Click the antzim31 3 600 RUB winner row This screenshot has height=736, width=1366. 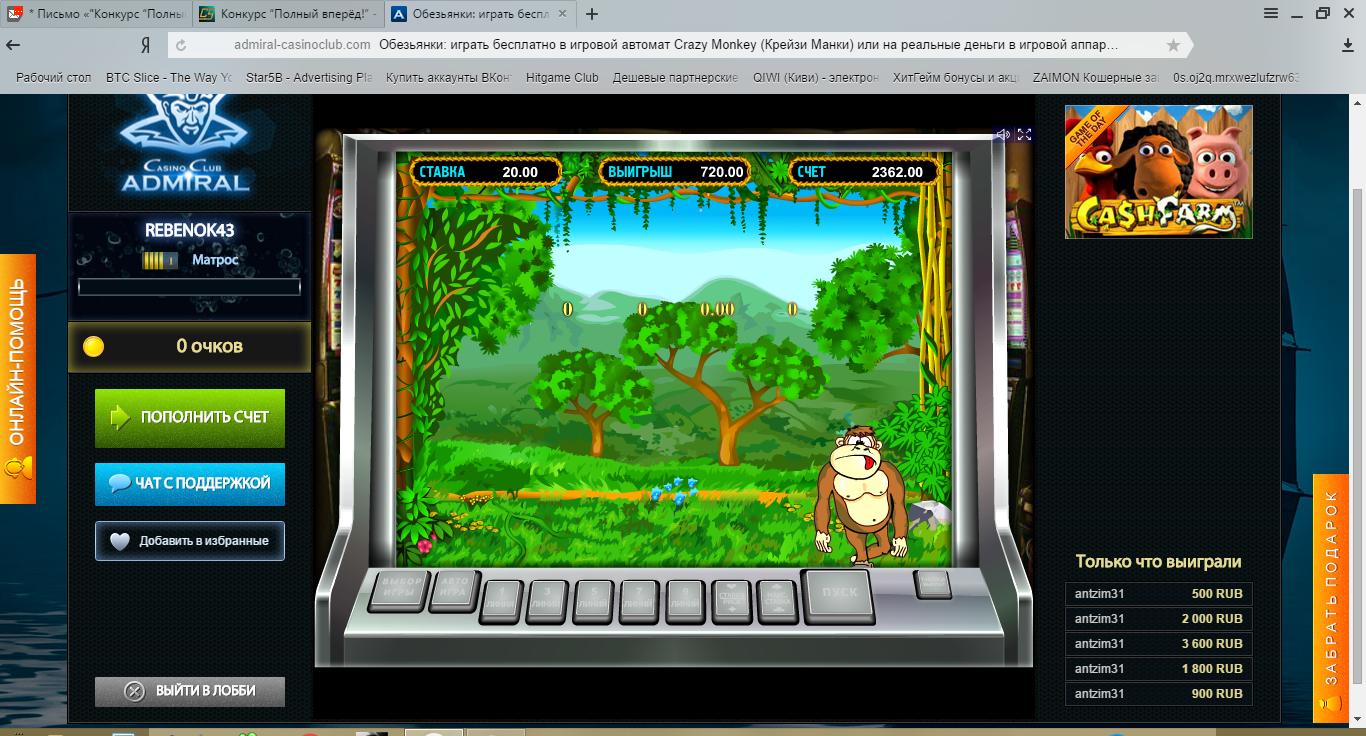[1158, 644]
